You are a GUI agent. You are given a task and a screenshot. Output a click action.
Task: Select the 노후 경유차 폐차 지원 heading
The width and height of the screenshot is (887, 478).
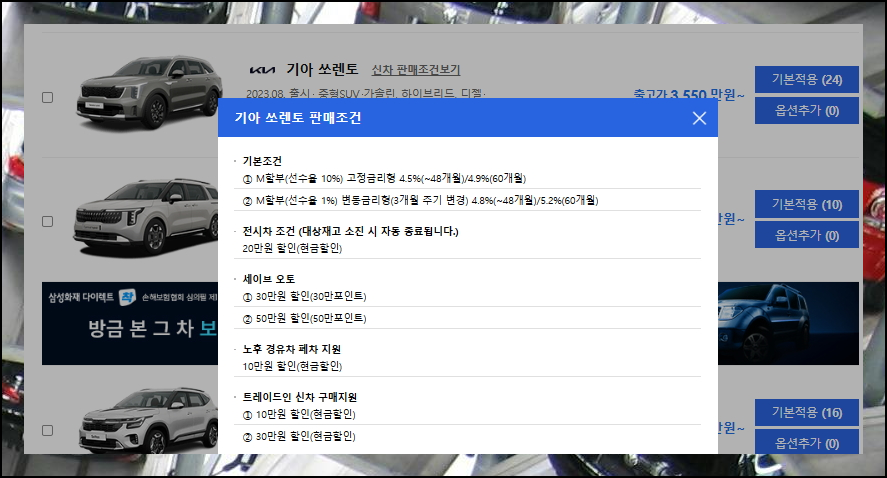click(x=292, y=349)
